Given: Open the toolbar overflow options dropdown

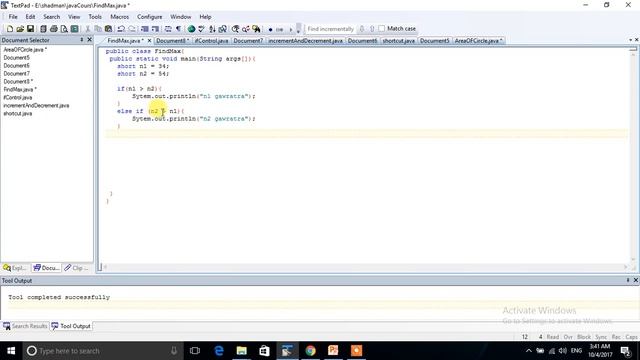Looking at the screenshot, I should (x=298, y=29).
